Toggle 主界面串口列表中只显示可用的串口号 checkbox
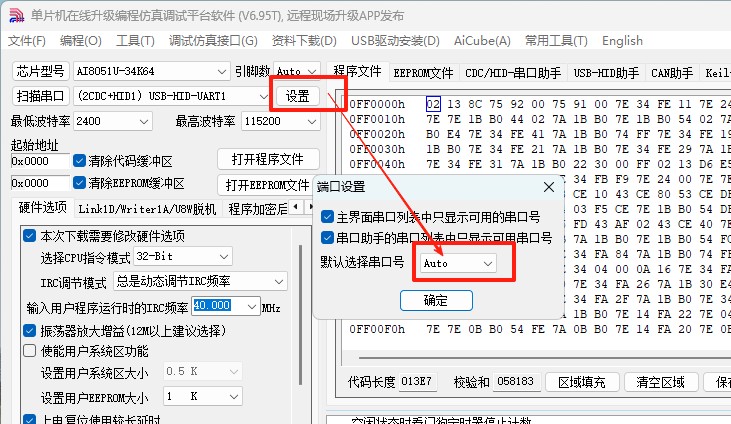This screenshot has width=731, height=424. pos(327,216)
